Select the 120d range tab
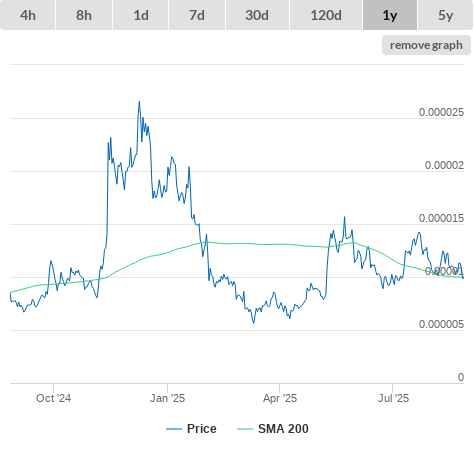The image size is (474, 455). [326, 15]
